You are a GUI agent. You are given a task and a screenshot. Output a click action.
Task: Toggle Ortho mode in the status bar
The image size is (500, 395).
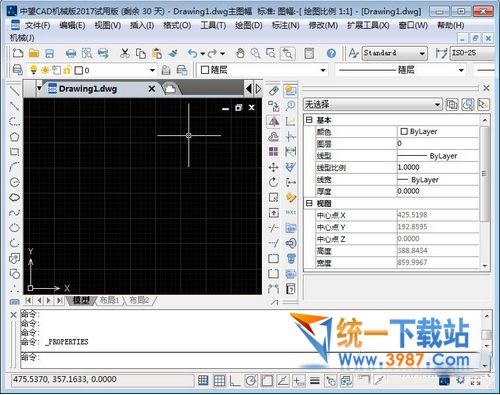tap(235, 380)
